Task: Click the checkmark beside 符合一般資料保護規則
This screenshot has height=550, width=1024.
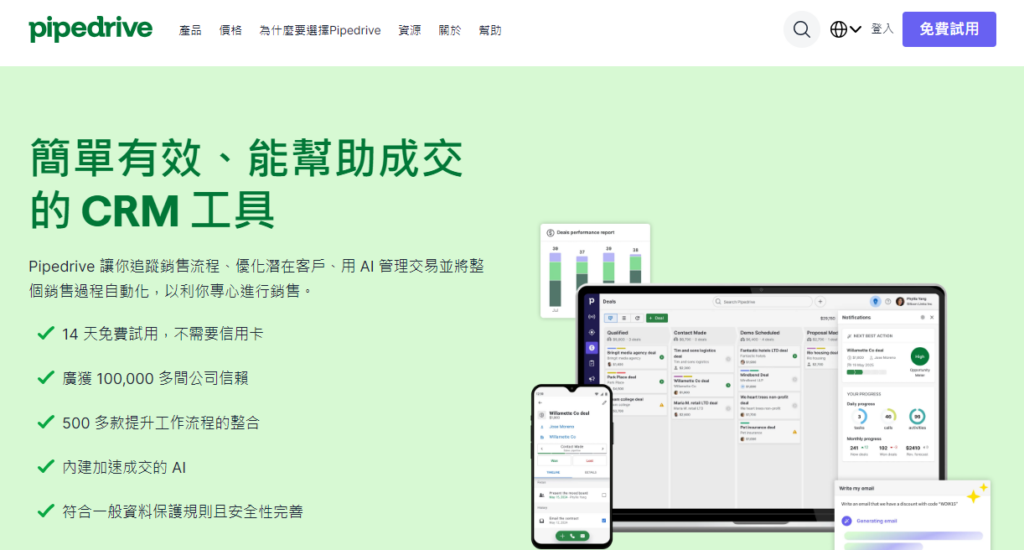Action: click(46, 511)
